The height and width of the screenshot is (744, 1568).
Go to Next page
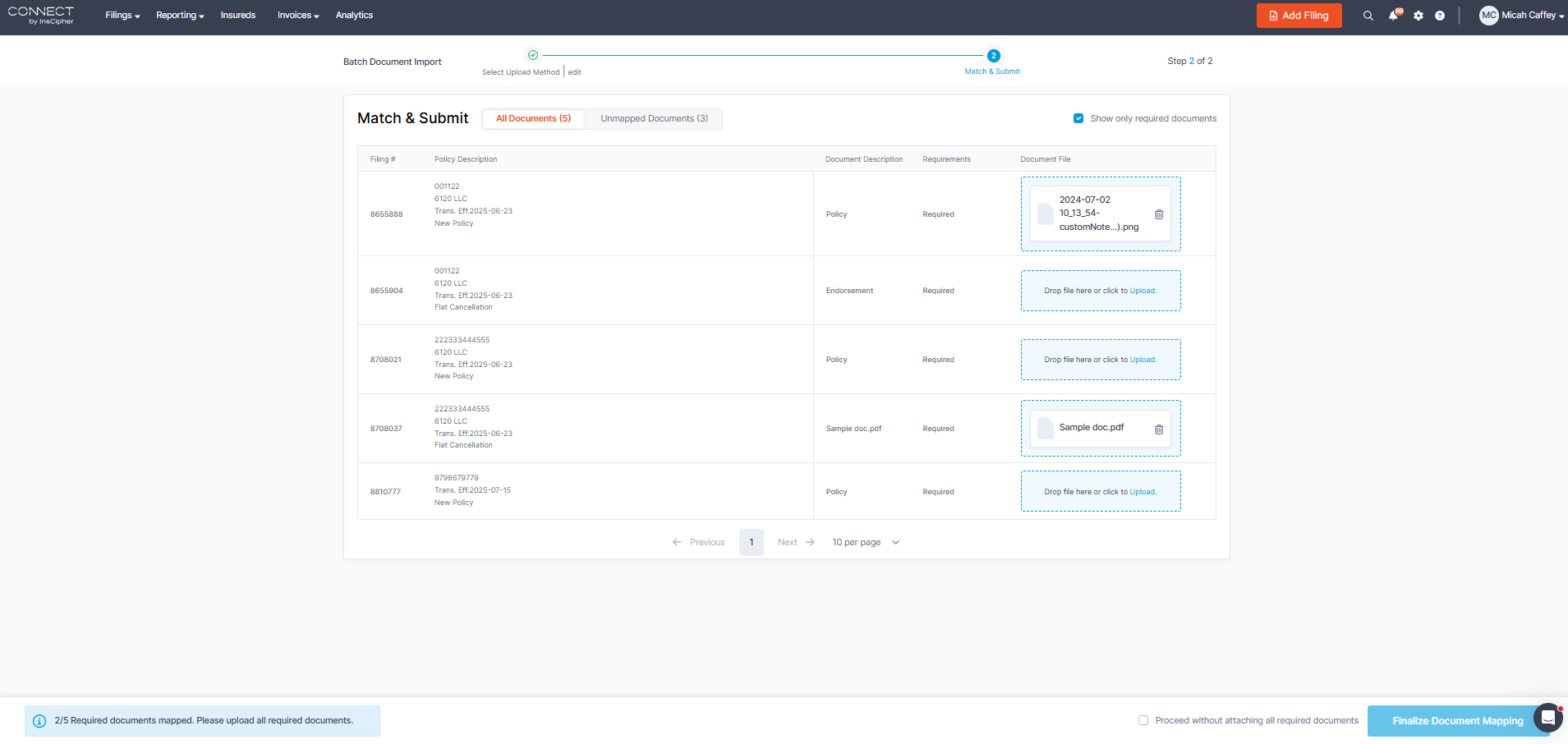click(796, 542)
